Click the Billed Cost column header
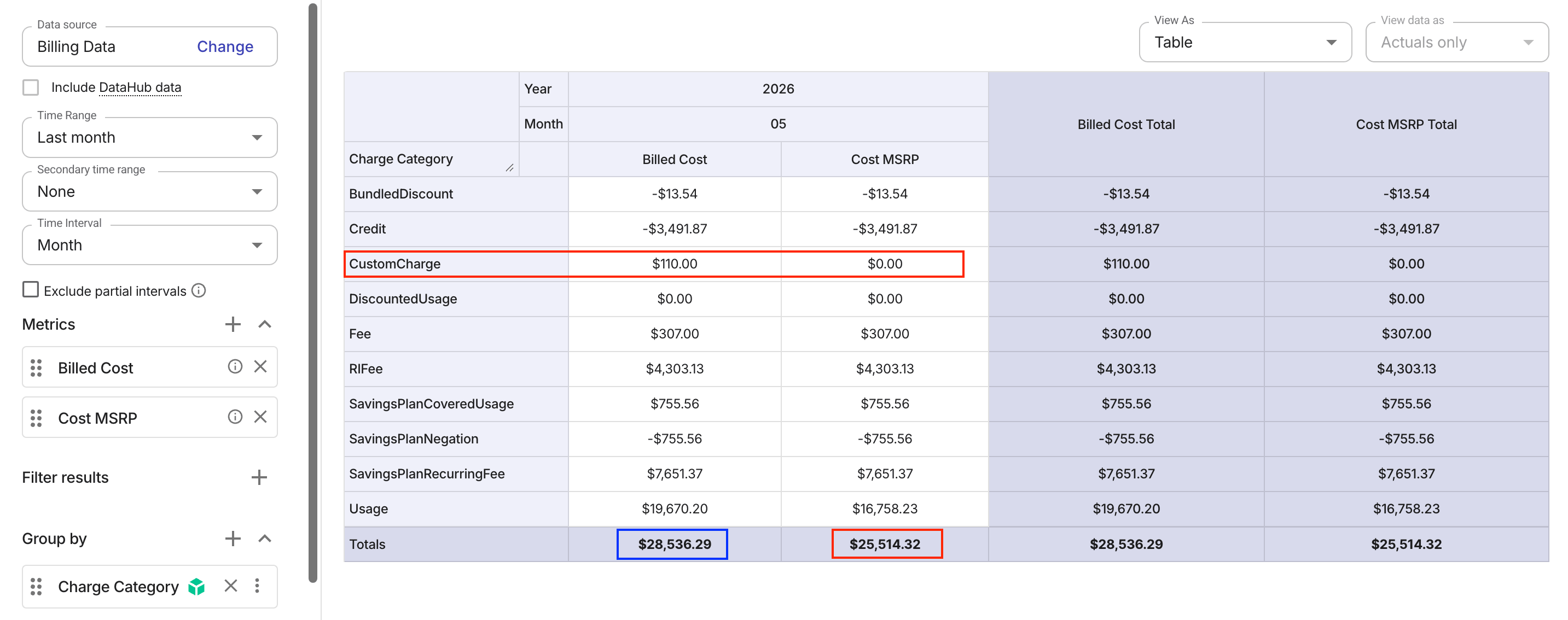Image resolution: width=1568 pixels, height=620 pixels. click(x=675, y=160)
